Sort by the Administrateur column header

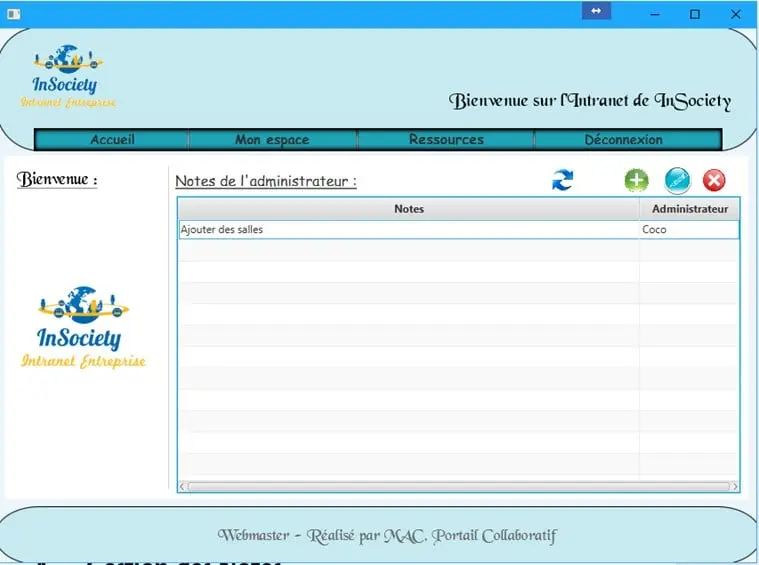tap(689, 209)
